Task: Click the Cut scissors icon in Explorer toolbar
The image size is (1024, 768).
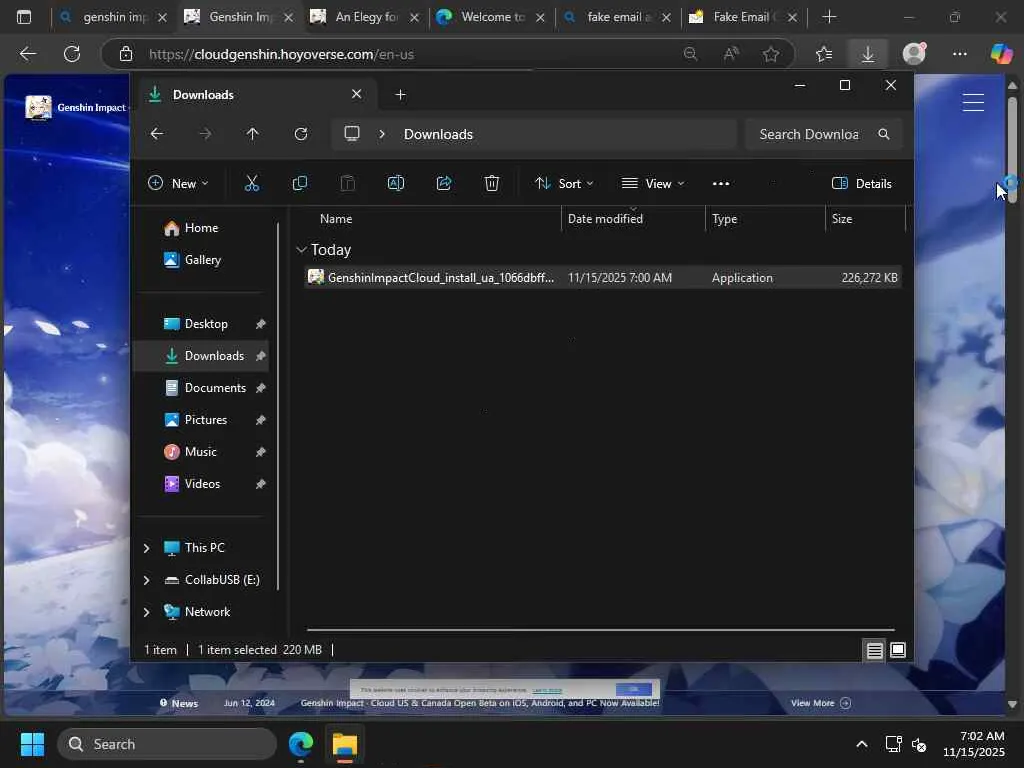Action: click(x=251, y=184)
